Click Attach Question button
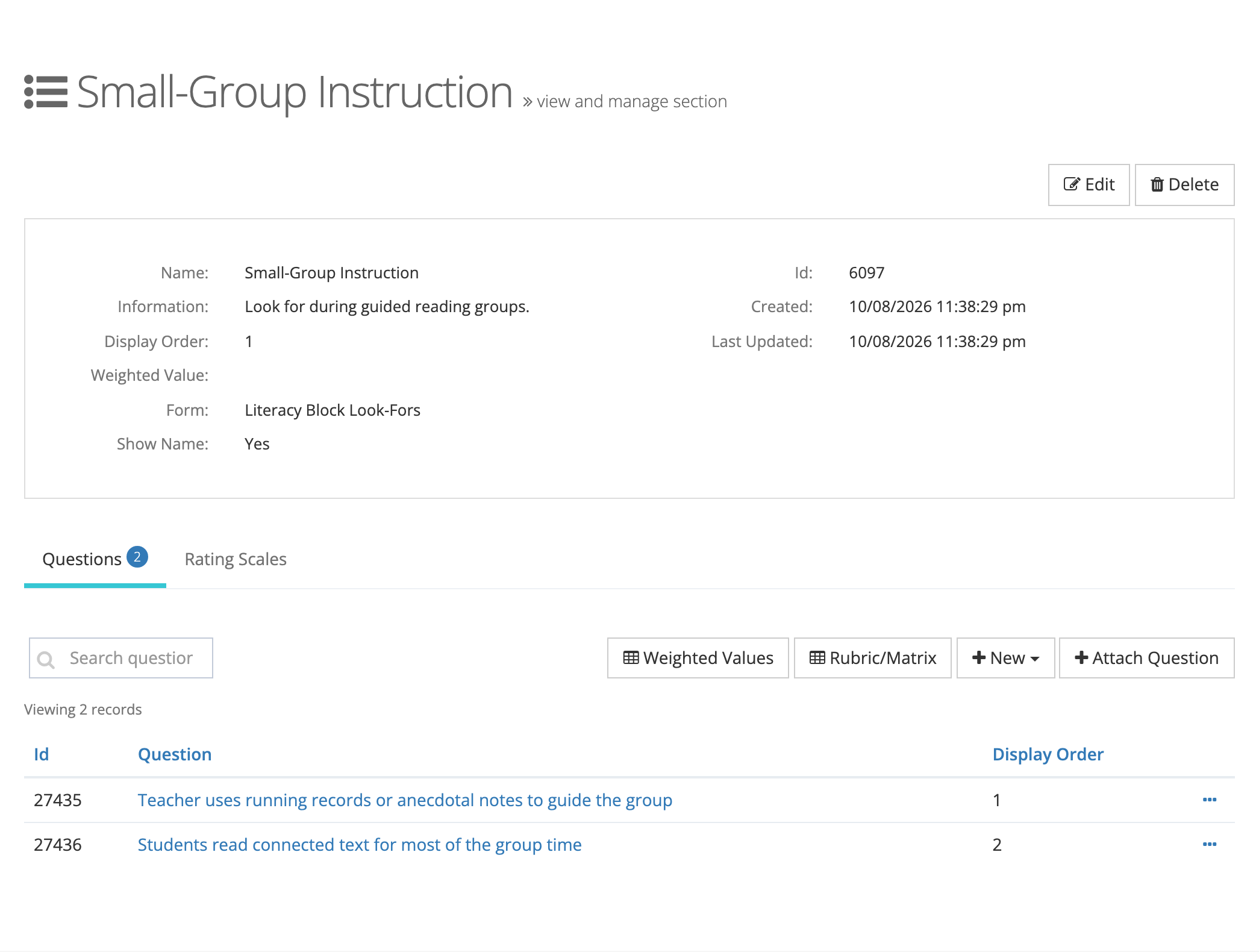Image resolution: width=1259 pixels, height=952 pixels. [1146, 658]
